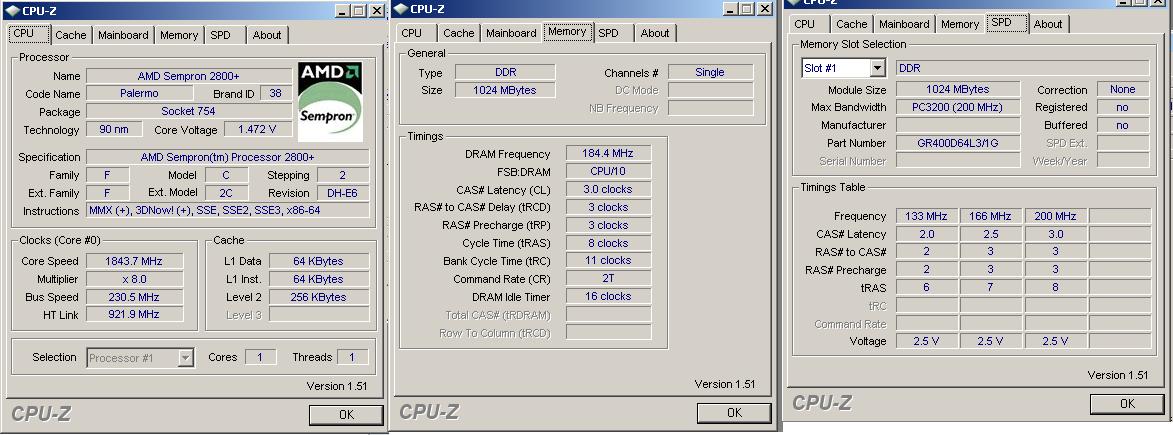This screenshot has height=435, width=1173.
Task: Click the Core Speed value 1843.7 MHz
Action: pyautogui.click(x=134, y=261)
